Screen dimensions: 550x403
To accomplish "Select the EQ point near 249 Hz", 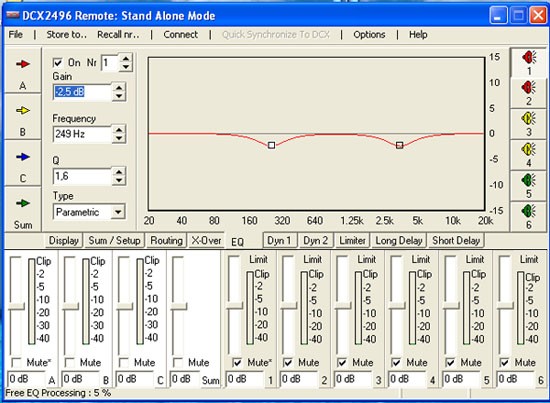I will 271,145.
